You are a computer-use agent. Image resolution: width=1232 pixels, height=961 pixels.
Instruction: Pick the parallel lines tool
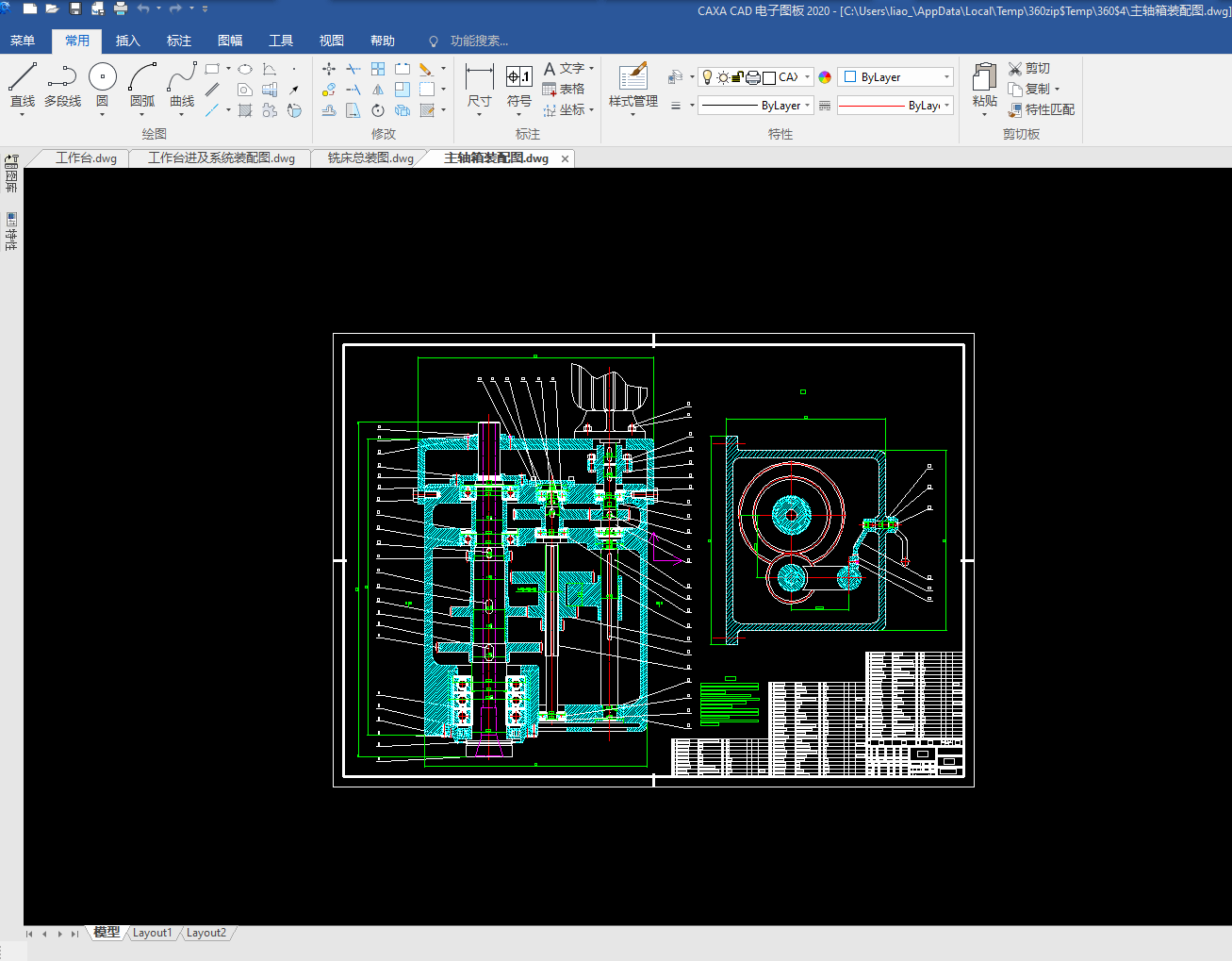[212, 90]
